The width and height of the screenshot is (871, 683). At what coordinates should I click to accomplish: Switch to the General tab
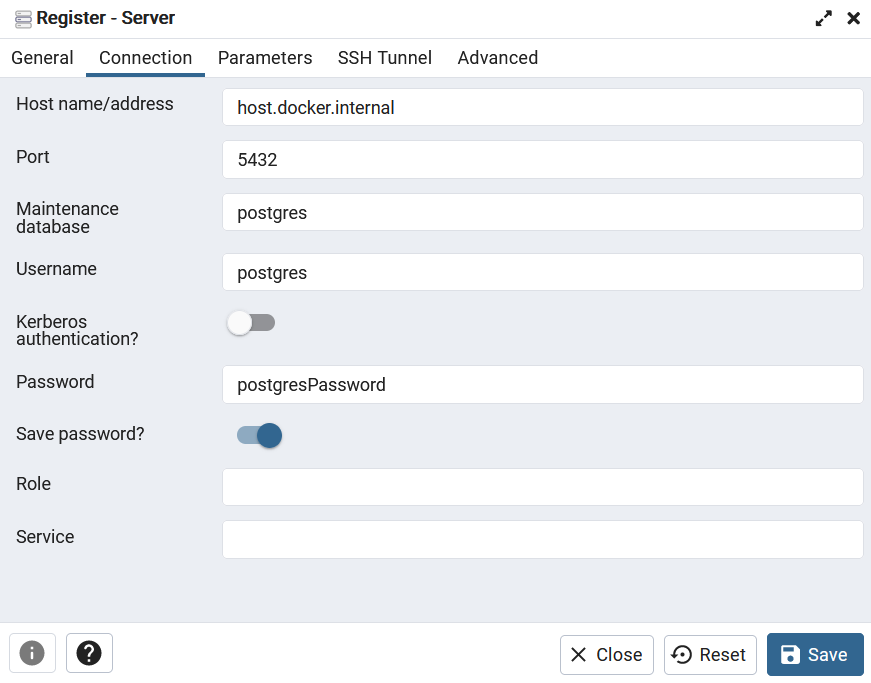point(42,58)
